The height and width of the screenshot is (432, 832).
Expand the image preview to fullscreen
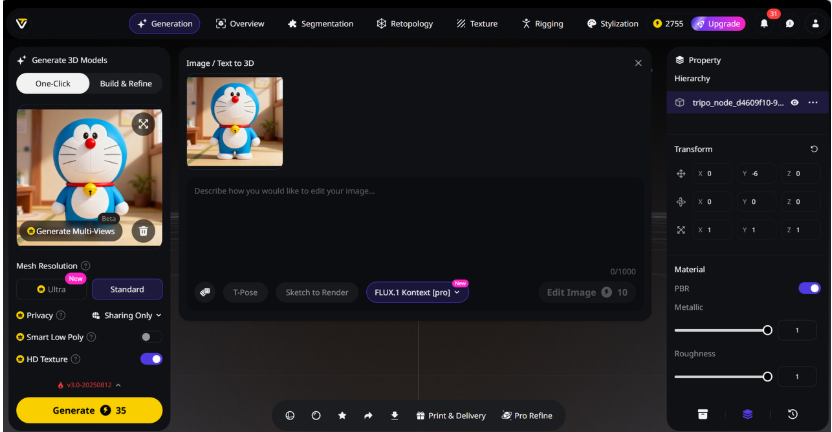pyautogui.click(x=143, y=124)
